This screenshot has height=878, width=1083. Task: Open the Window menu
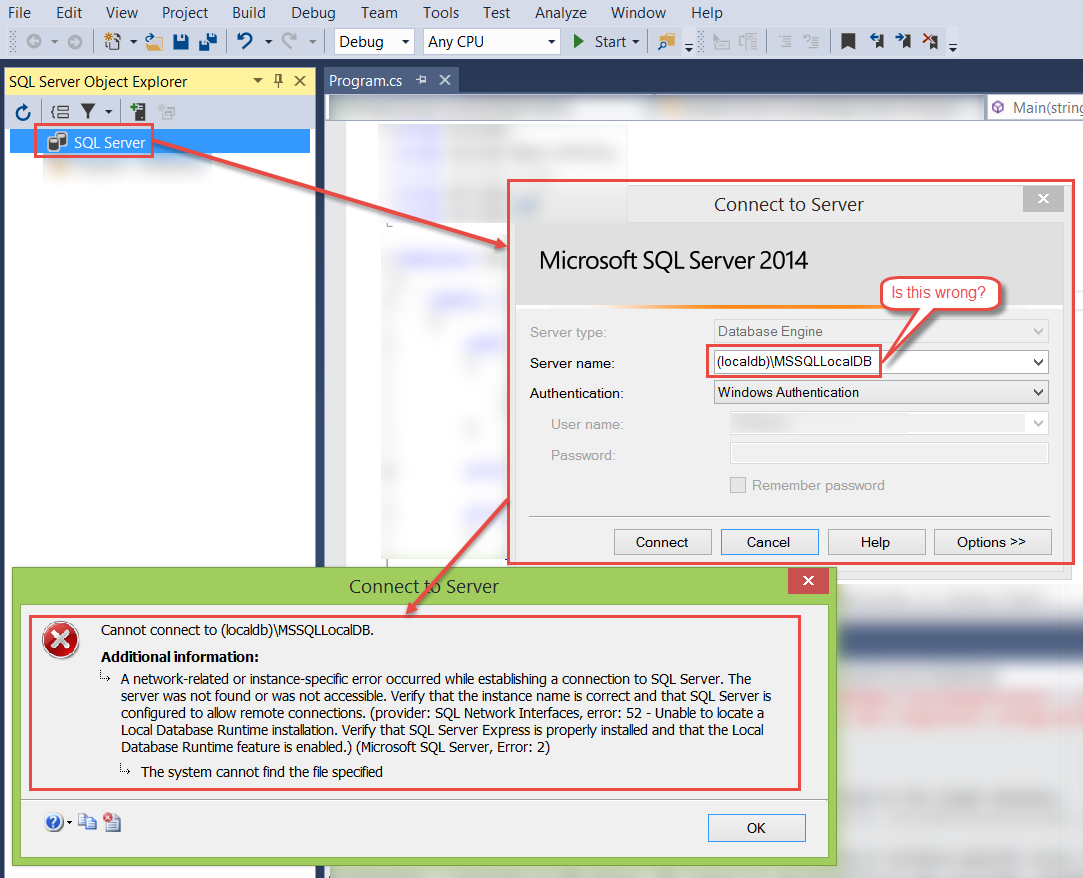(638, 12)
